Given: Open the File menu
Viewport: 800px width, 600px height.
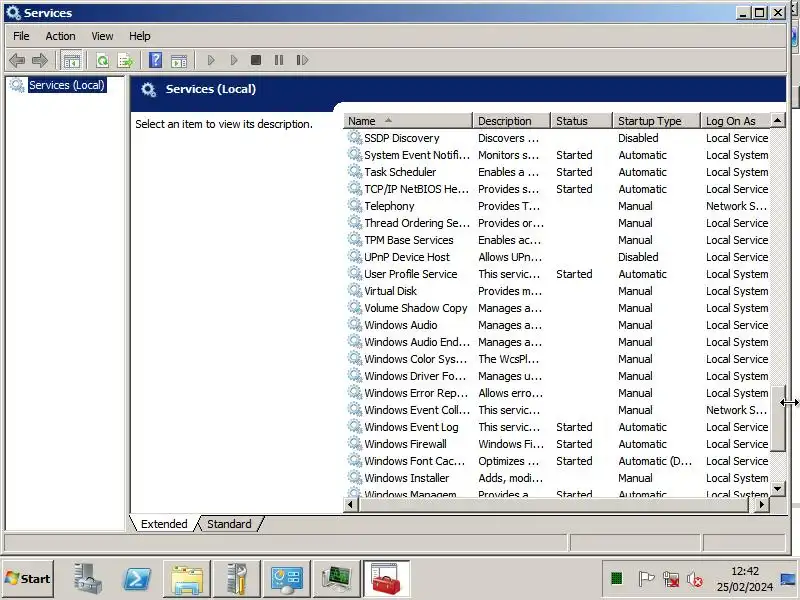Looking at the screenshot, I should tap(21, 36).
